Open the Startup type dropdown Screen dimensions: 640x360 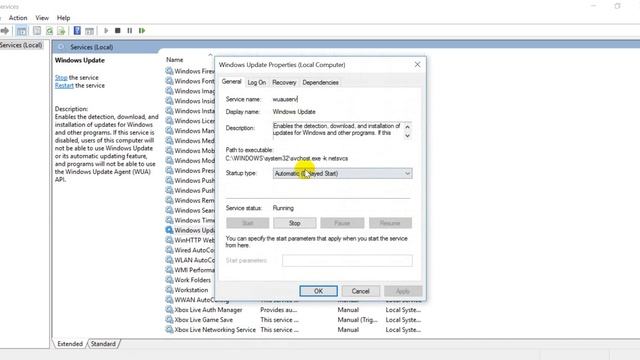click(x=342, y=173)
